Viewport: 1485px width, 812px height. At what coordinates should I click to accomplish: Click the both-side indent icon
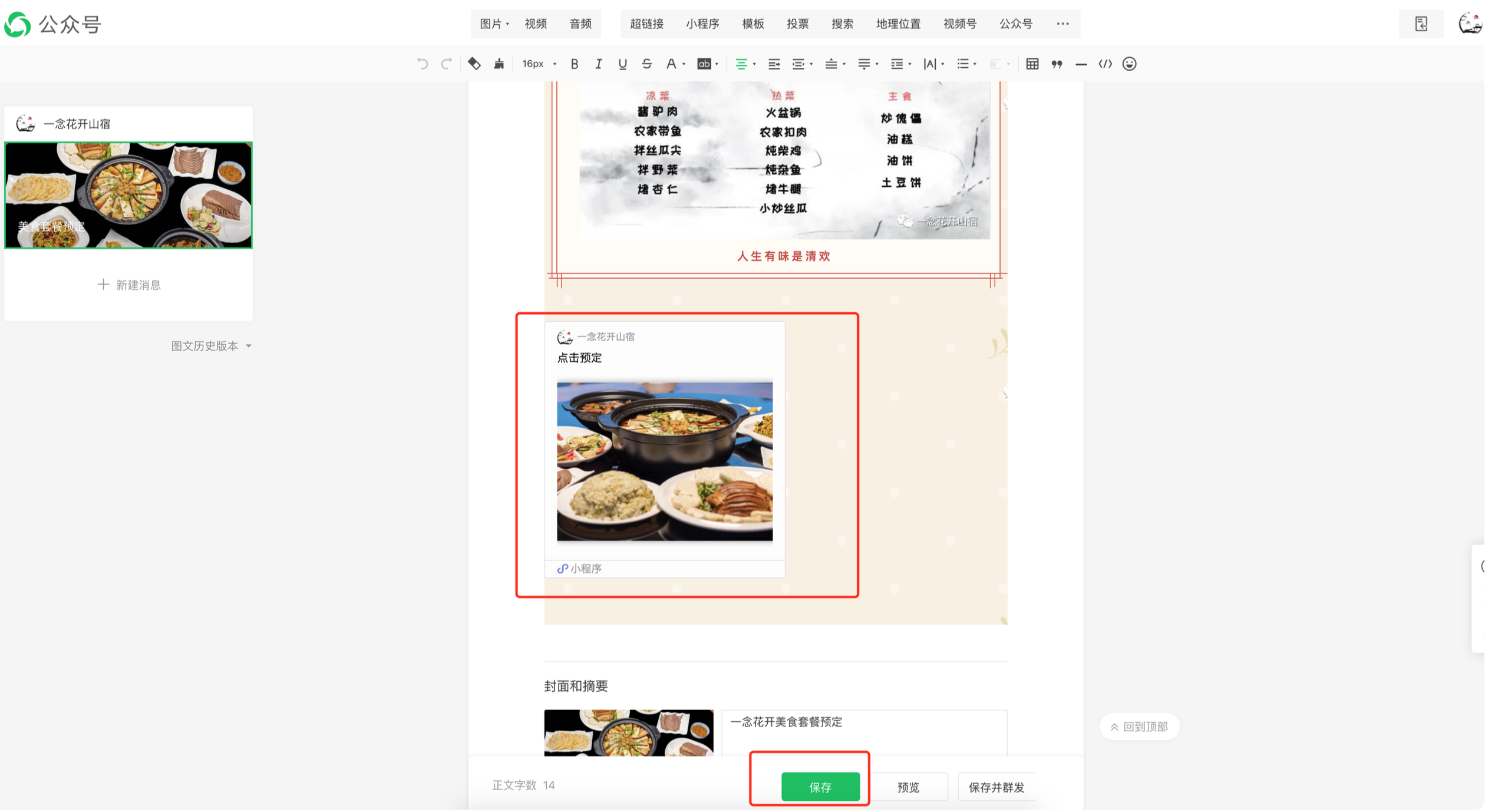798,64
